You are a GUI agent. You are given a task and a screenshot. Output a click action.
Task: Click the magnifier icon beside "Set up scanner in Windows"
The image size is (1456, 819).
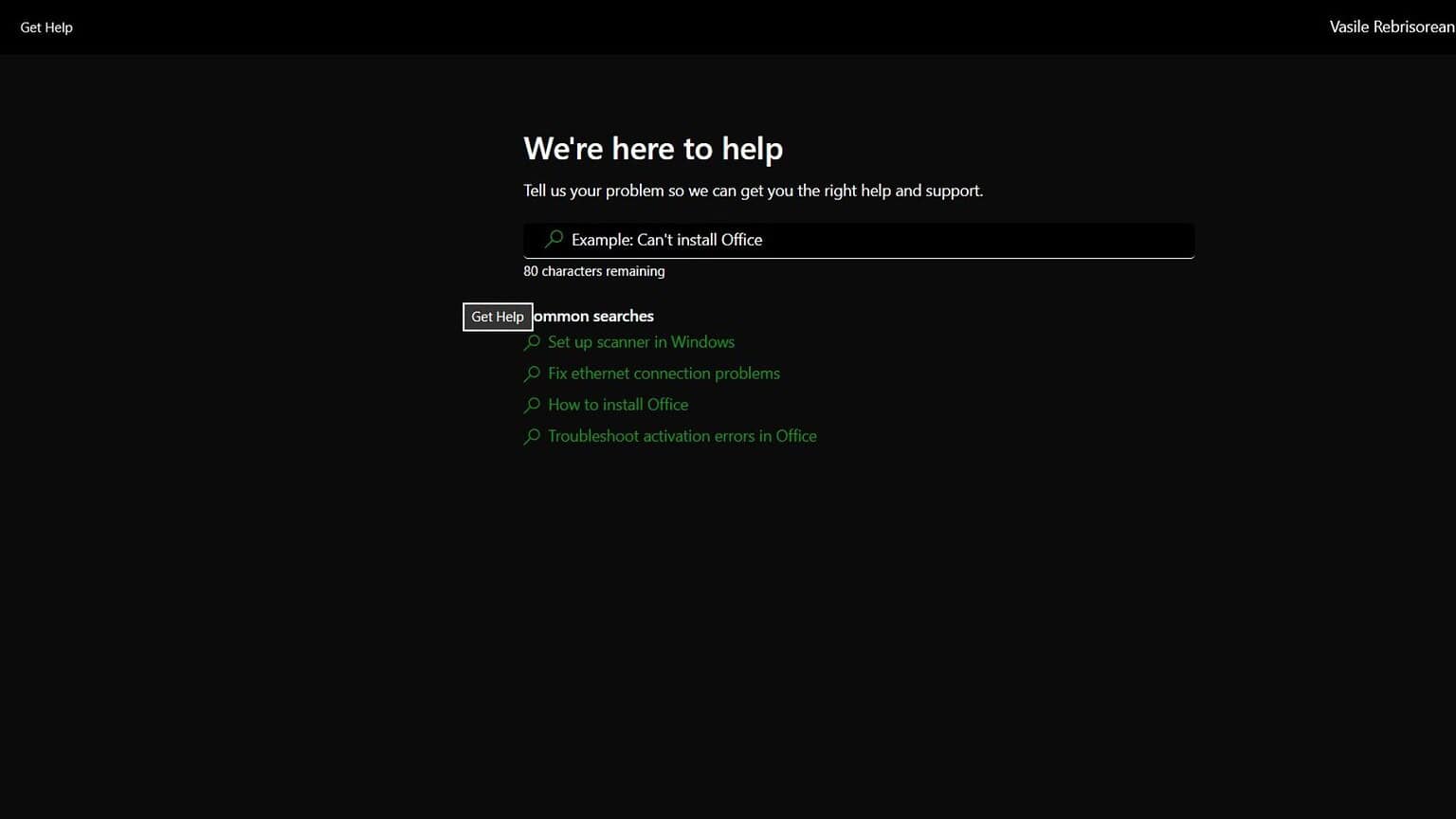coord(532,342)
